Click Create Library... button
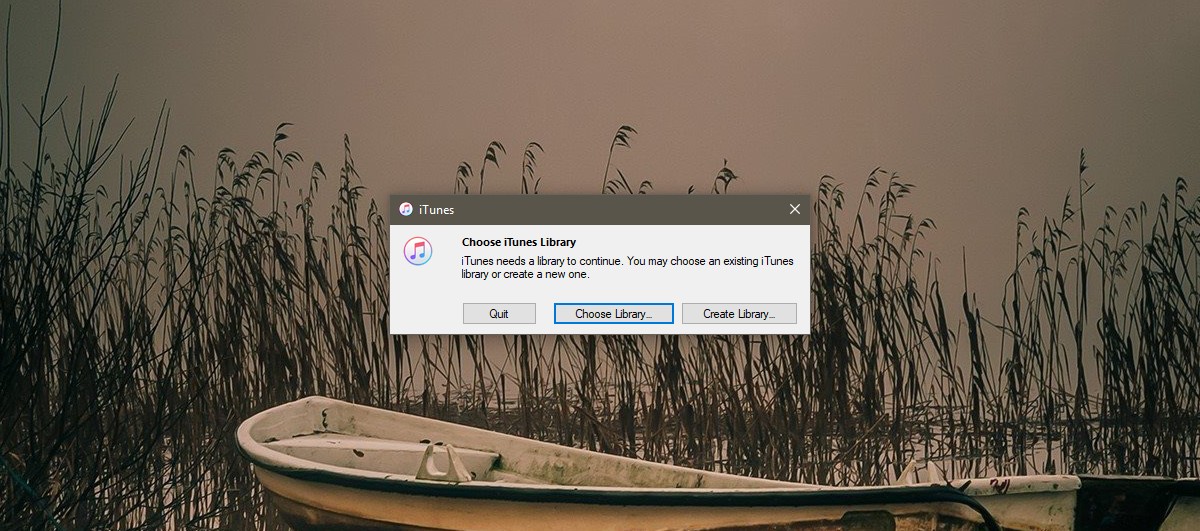Viewport: 1200px width, 531px height. tap(739, 314)
